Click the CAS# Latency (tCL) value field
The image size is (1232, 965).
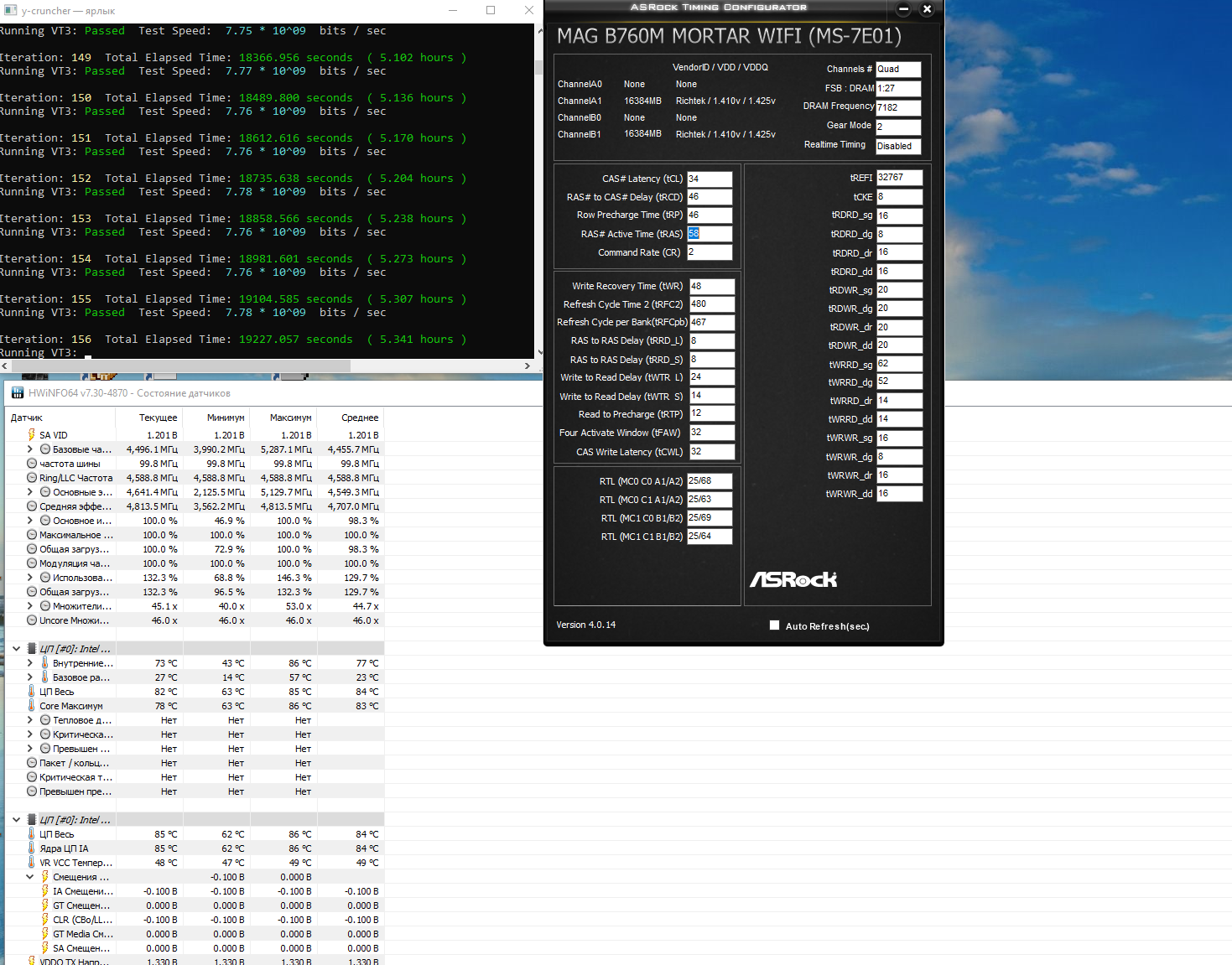[x=710, y=179]
